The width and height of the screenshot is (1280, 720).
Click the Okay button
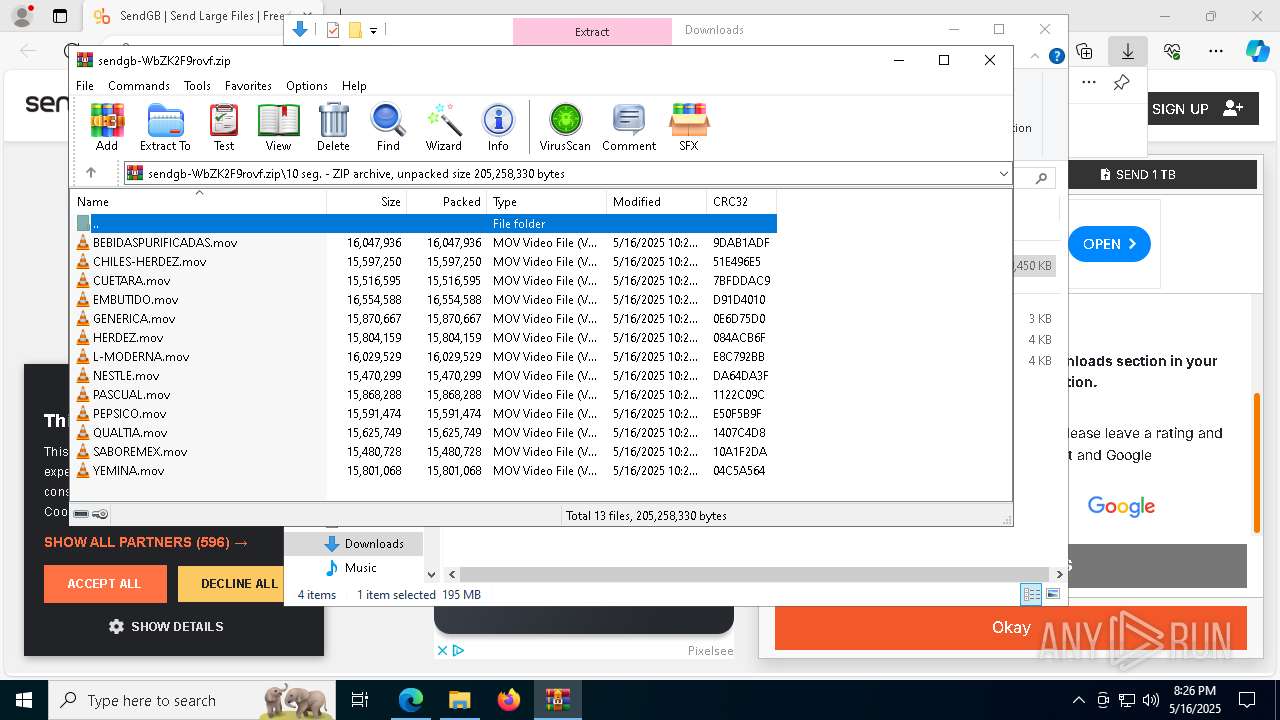[x=1011, y=627]
